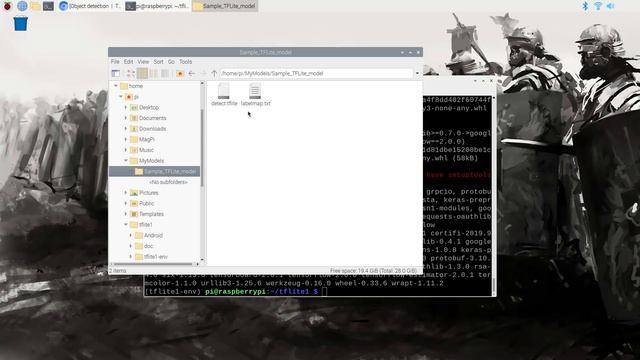Expand the Templates folder node
The image size is (640, 360).
tap(126, 214)
